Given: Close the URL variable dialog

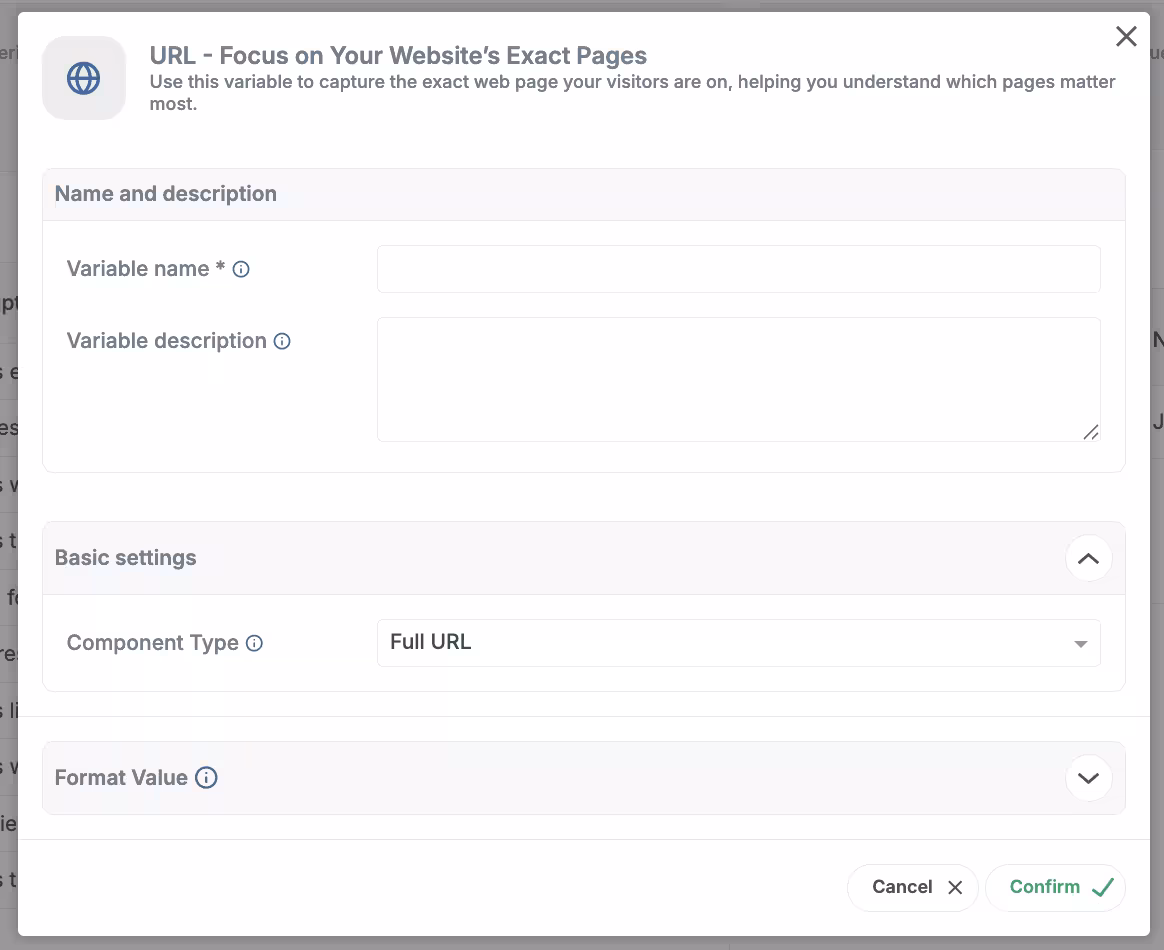Looking at the screenshot, I should [1126, 35].
